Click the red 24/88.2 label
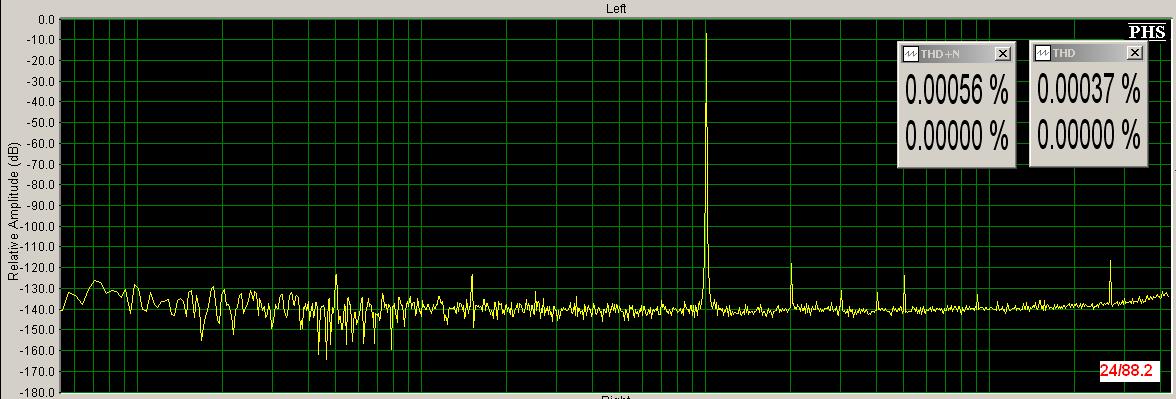1176x399 pixels. click(1126, 370)
